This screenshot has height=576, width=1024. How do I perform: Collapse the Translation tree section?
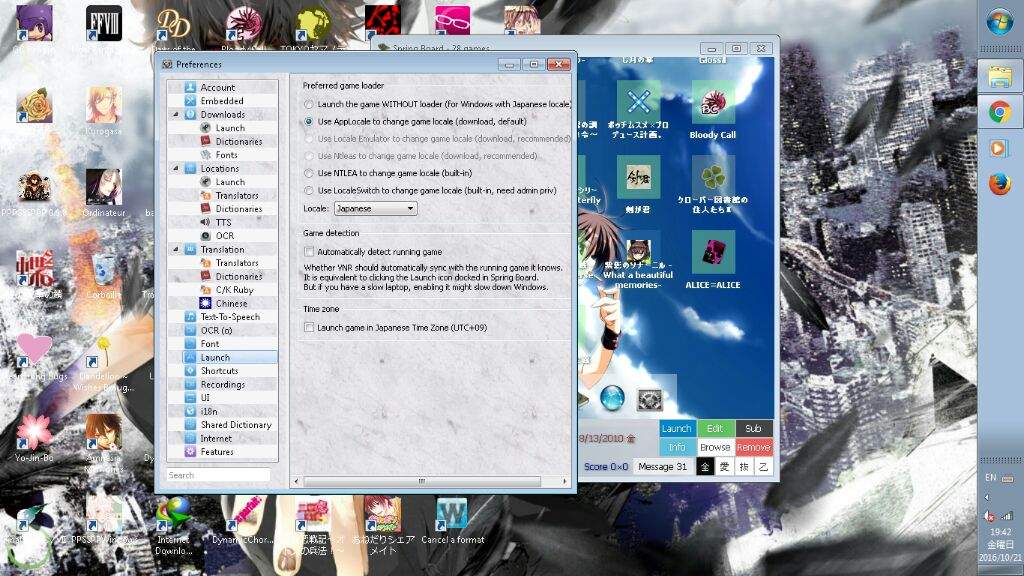point(176,249)
